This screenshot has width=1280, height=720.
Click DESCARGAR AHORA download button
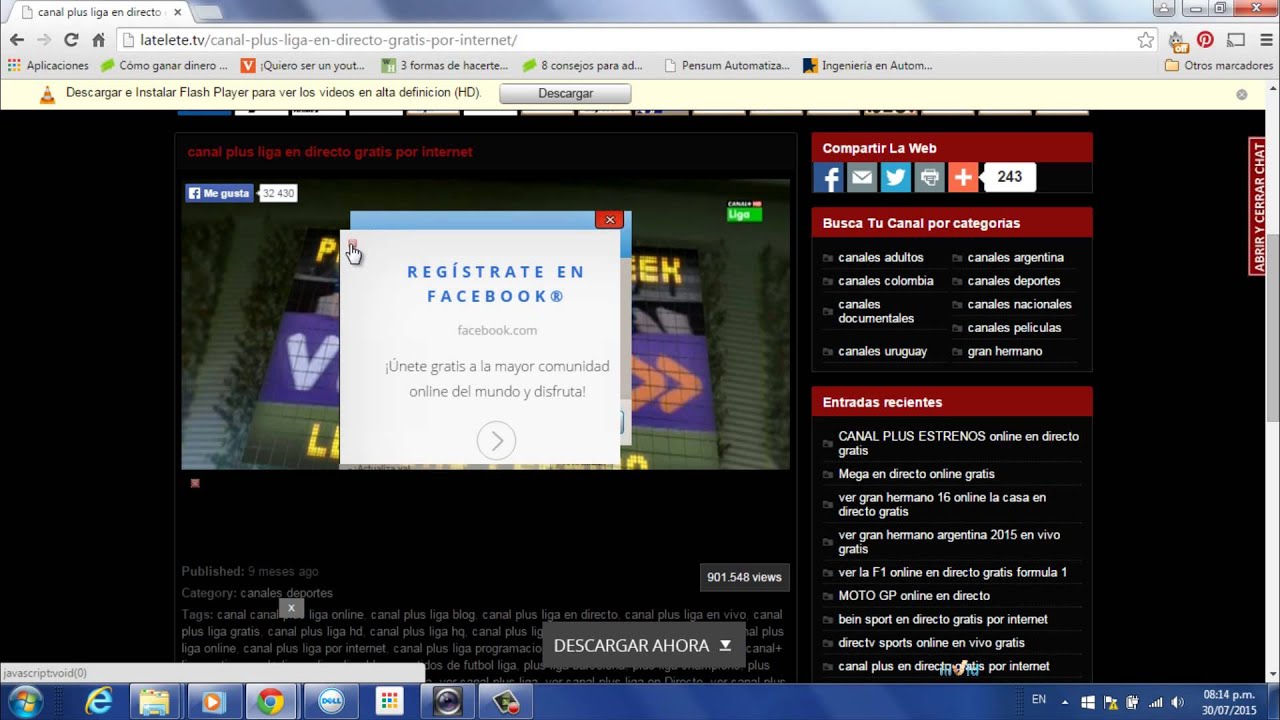click(x=643, y=646)
